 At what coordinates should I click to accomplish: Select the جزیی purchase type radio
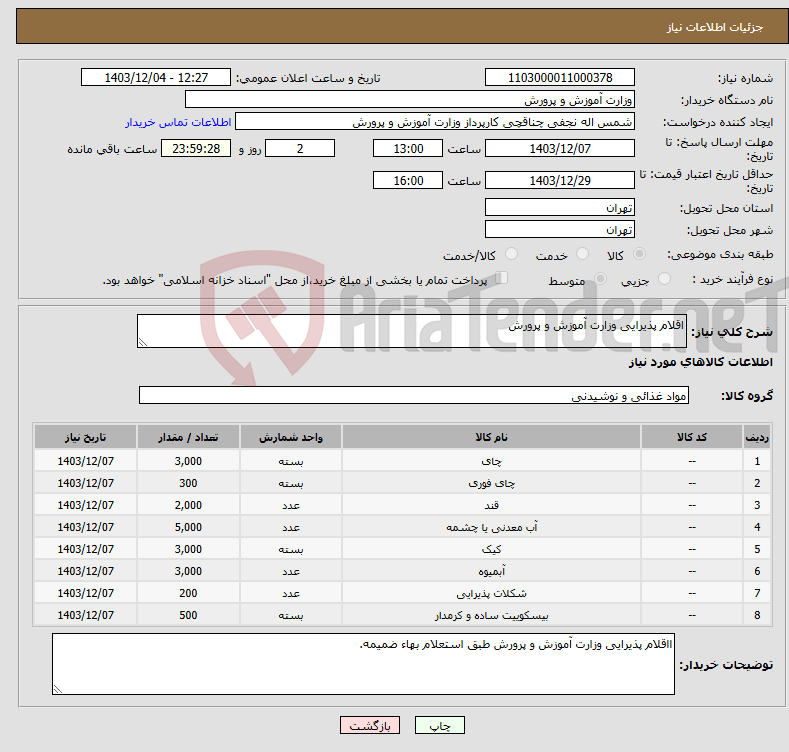[x=664, y=278]
